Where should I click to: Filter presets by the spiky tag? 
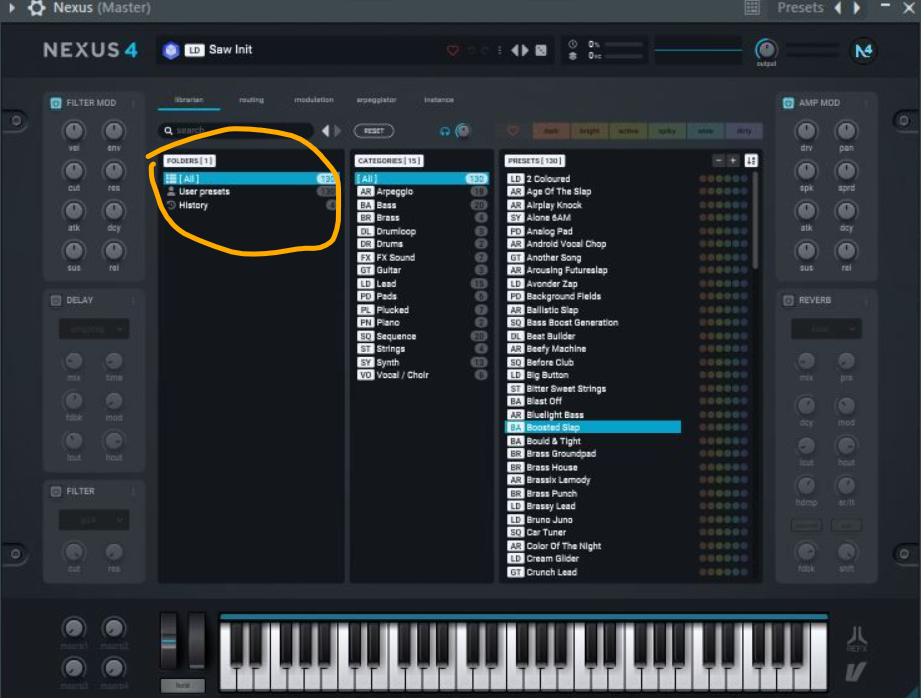667,131
